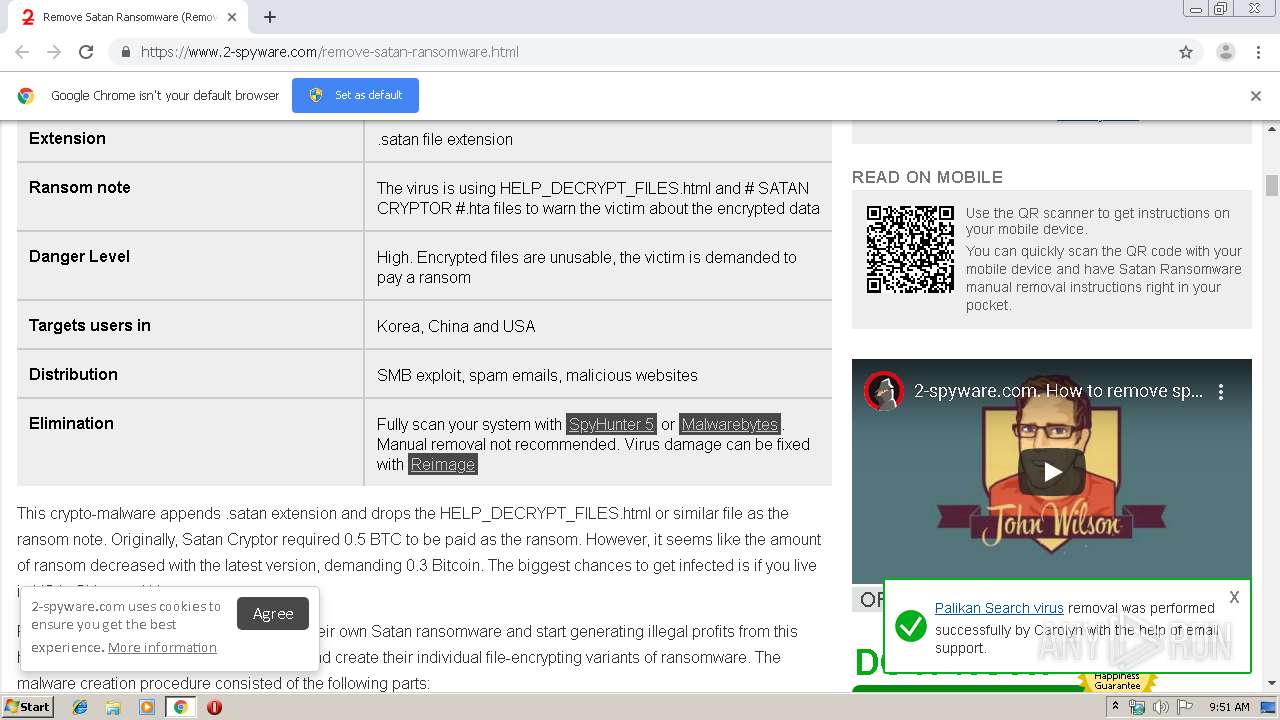
Task: Open the video title link
Action: (x=1058, y=391)
